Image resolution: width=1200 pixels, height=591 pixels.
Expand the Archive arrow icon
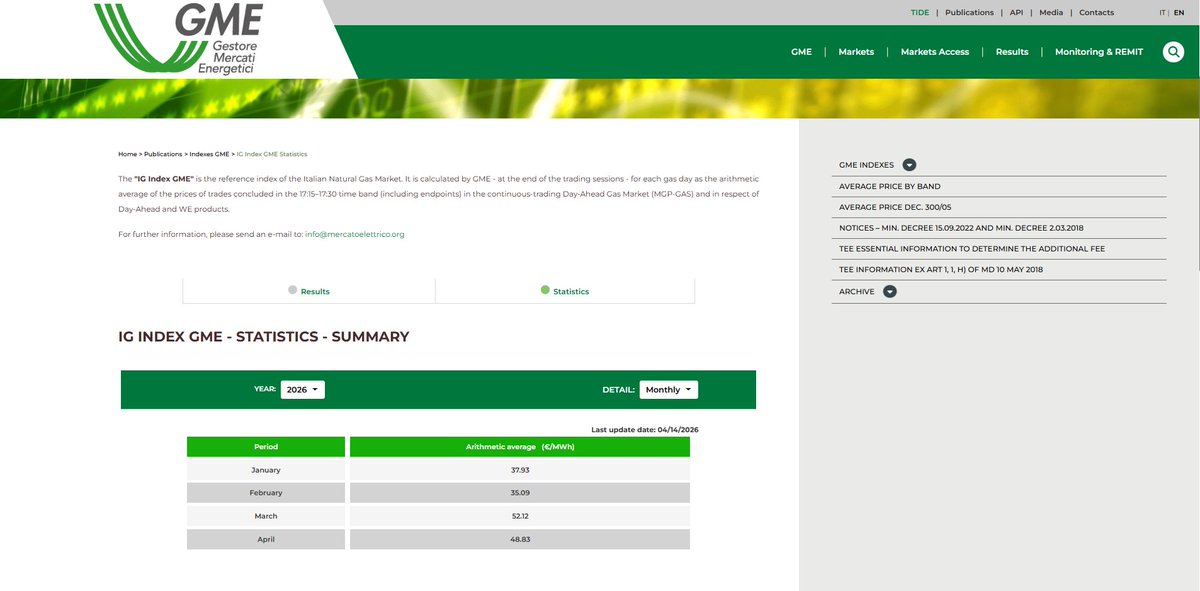(x=890, y=292)
